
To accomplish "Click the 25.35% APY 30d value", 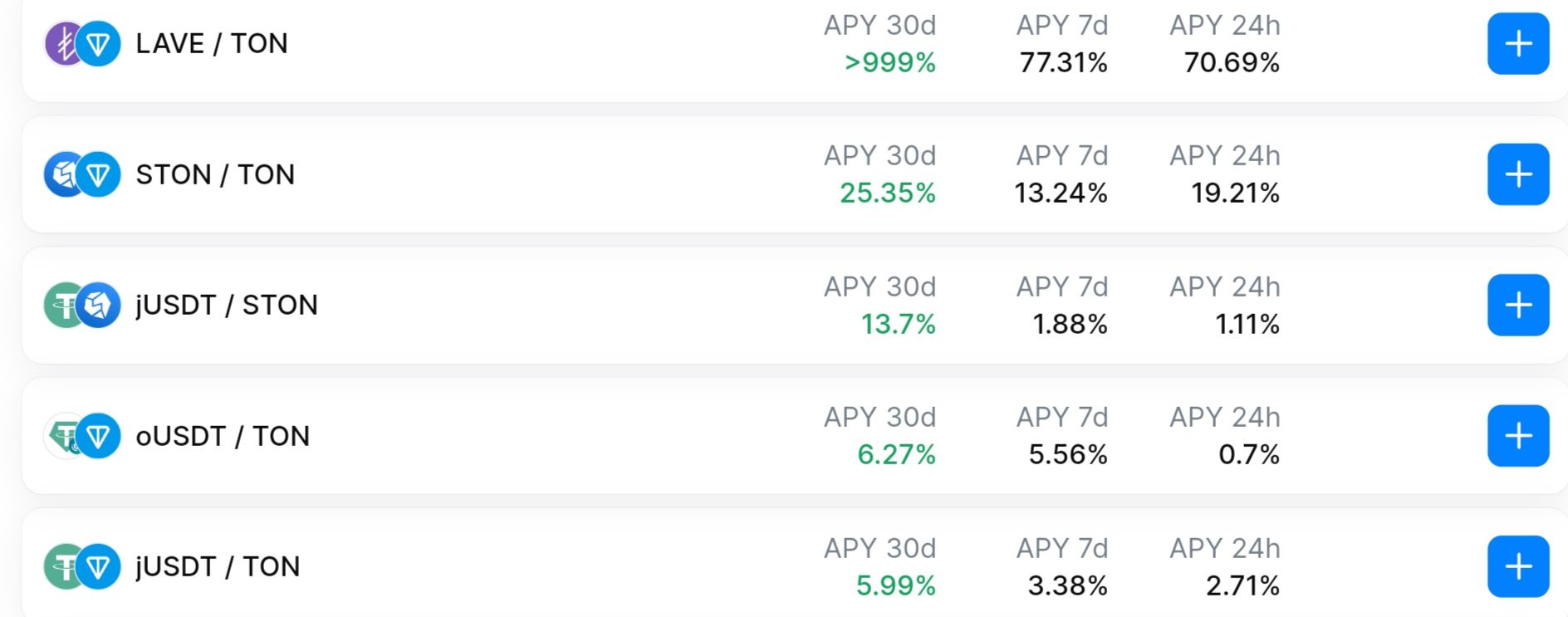I will (887, 193).
